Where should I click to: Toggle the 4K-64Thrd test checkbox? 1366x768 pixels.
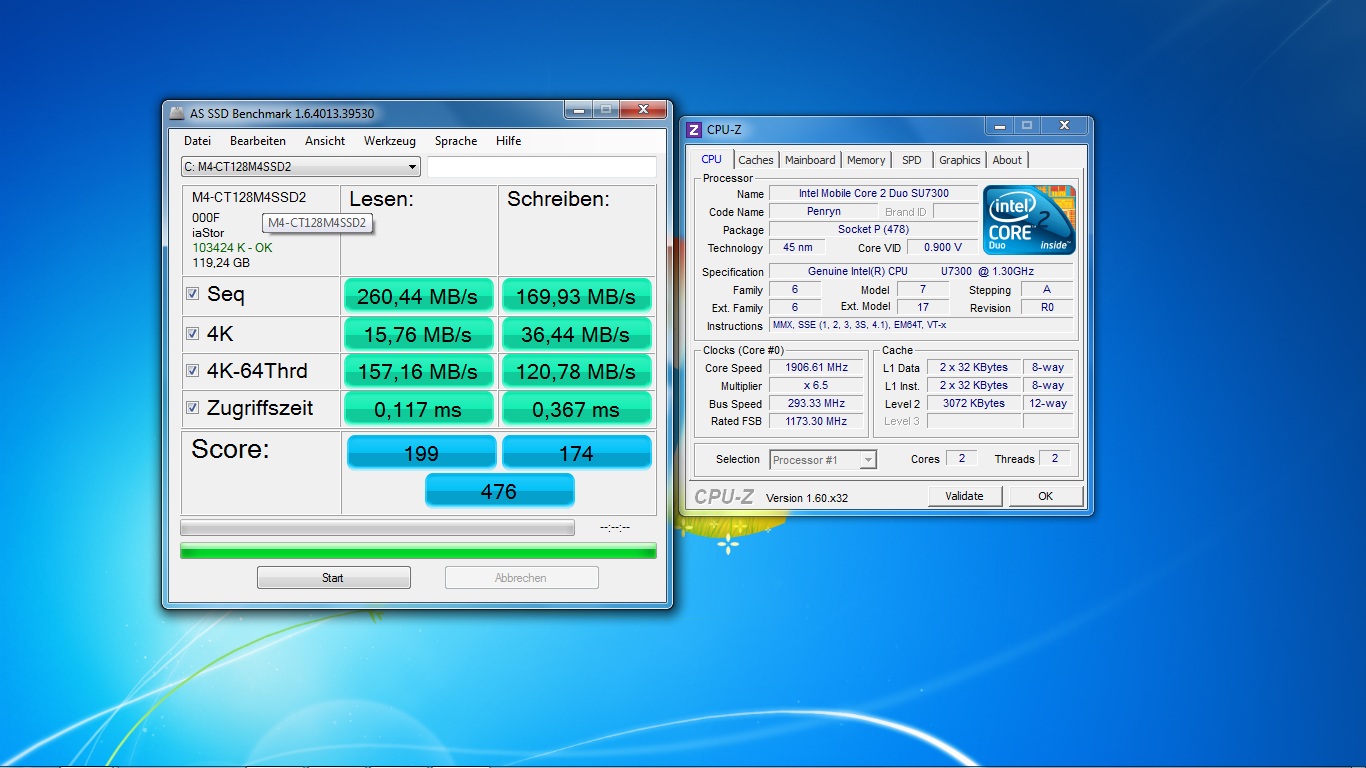pos(193,370)
